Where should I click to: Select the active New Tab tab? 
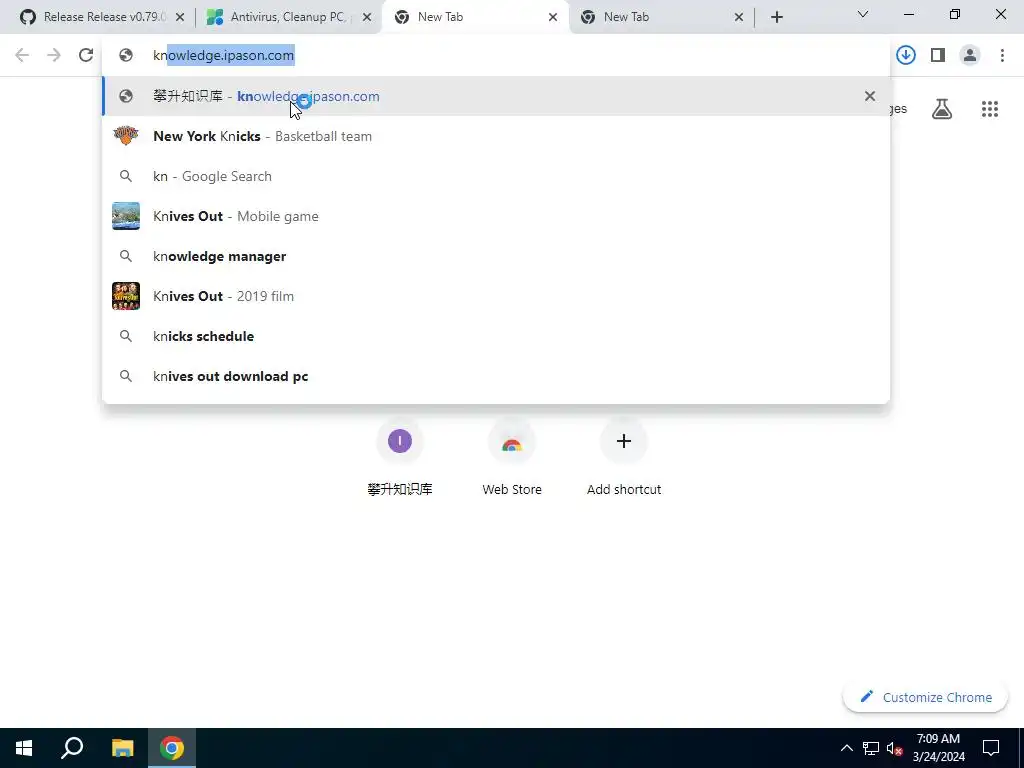[475, 17]
